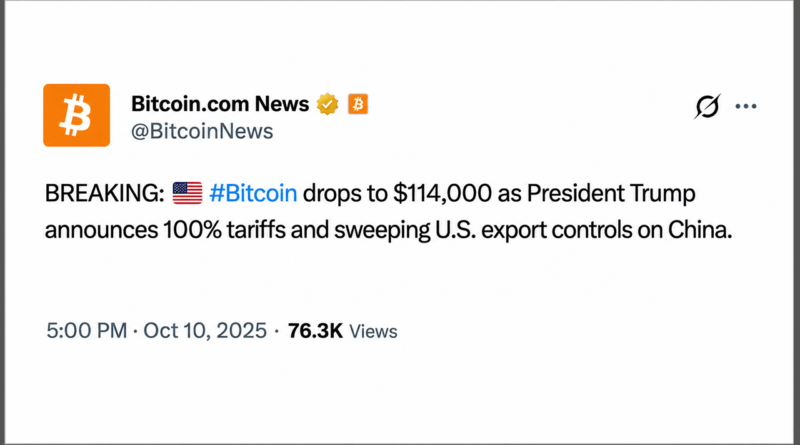Screen dimensions: 800x445
Task: Open the Grok explain-post icon
Action: [x=707, y=106]
